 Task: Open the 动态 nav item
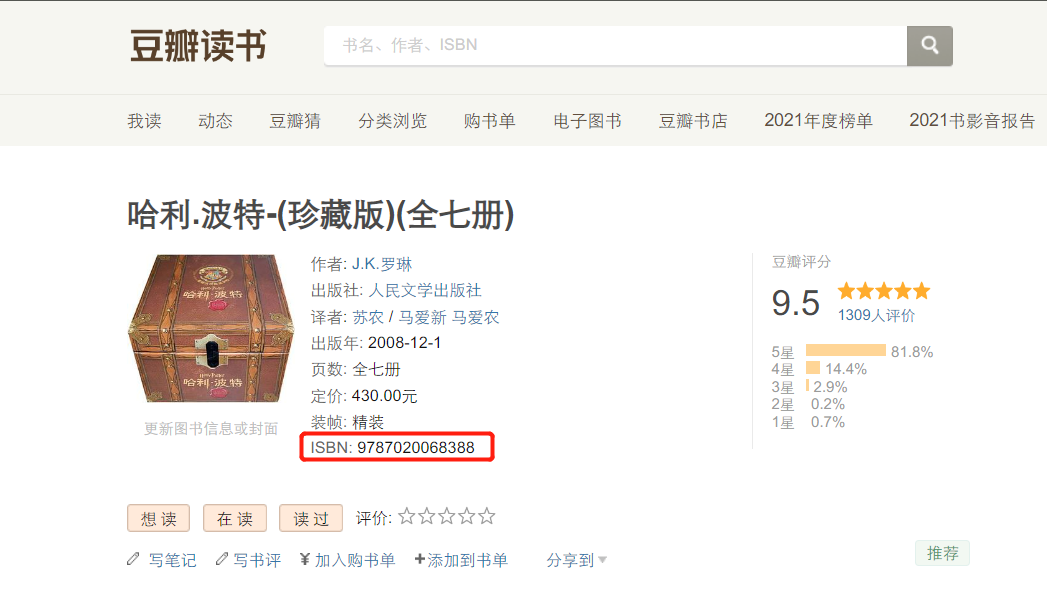tap(215, 121)
